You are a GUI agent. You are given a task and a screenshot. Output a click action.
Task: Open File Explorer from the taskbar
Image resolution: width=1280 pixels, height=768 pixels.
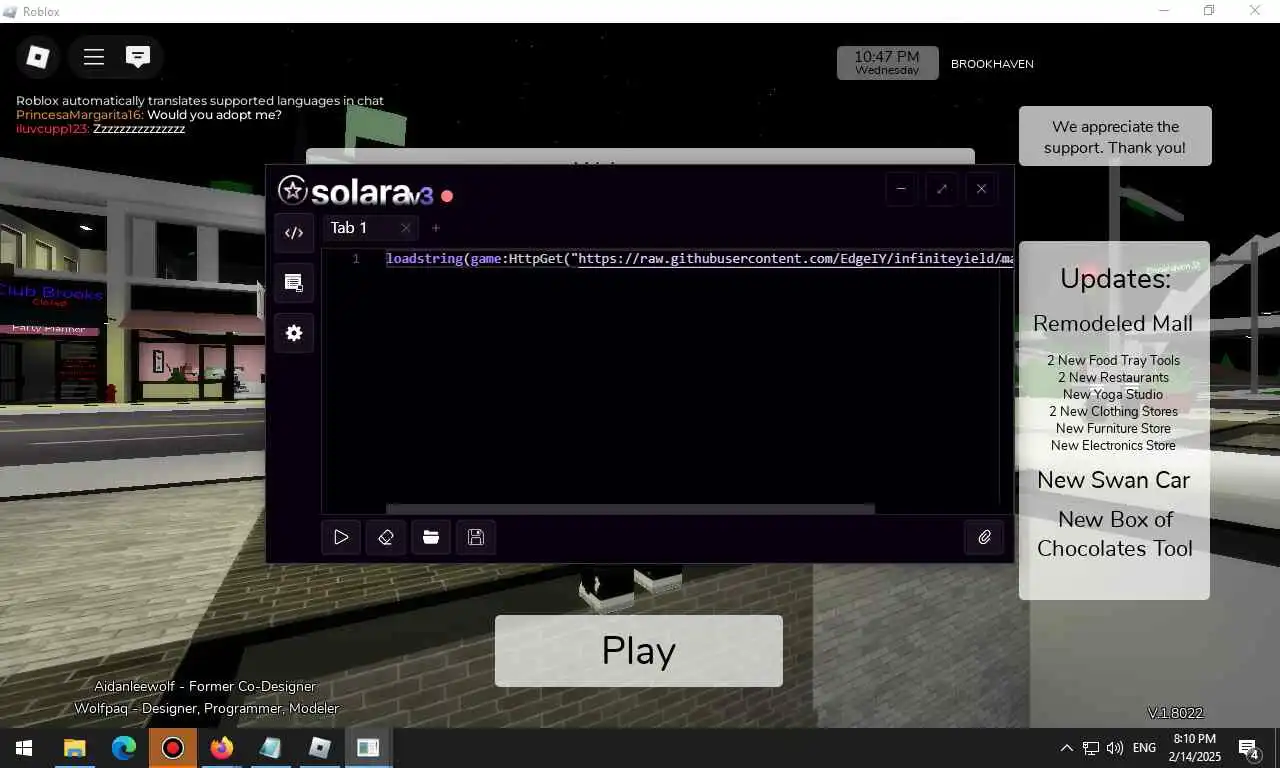[x=75, y=748]
